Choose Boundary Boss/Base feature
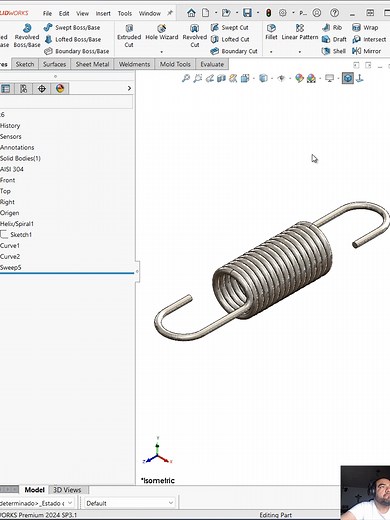 point(77,51)
